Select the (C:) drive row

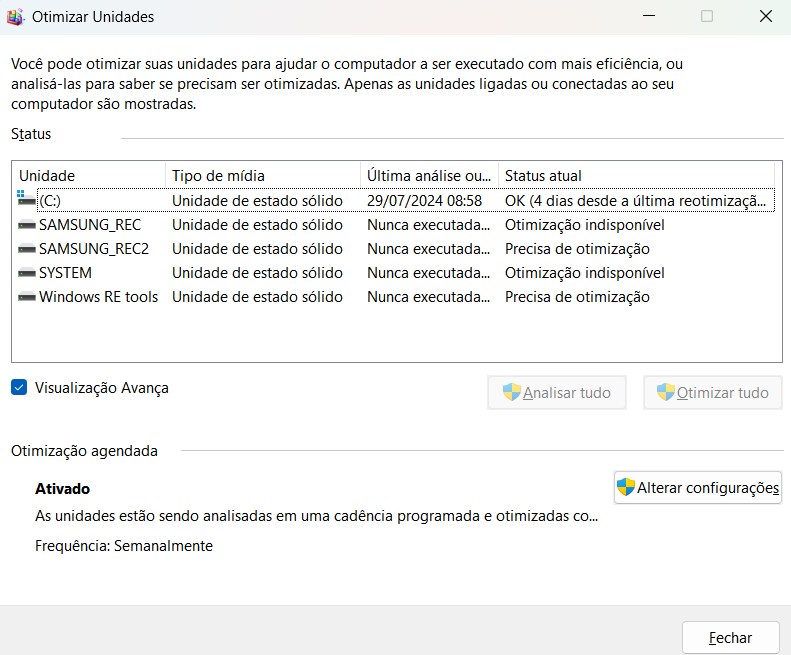pos(396,201)
